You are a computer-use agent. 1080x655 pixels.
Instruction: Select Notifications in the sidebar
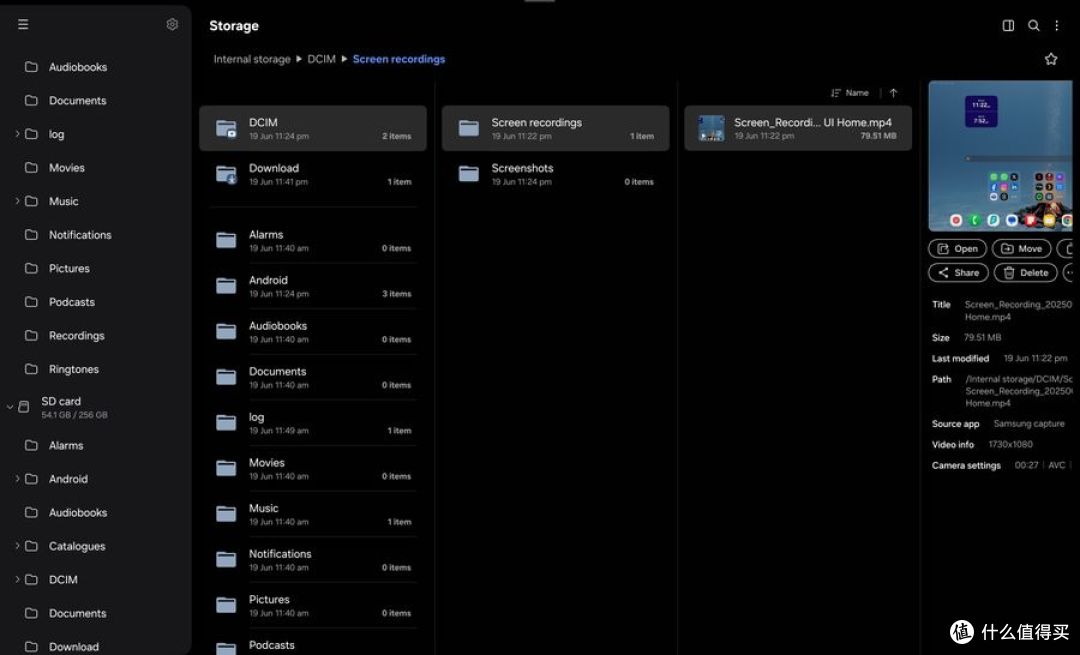click(x=80, y=235)
